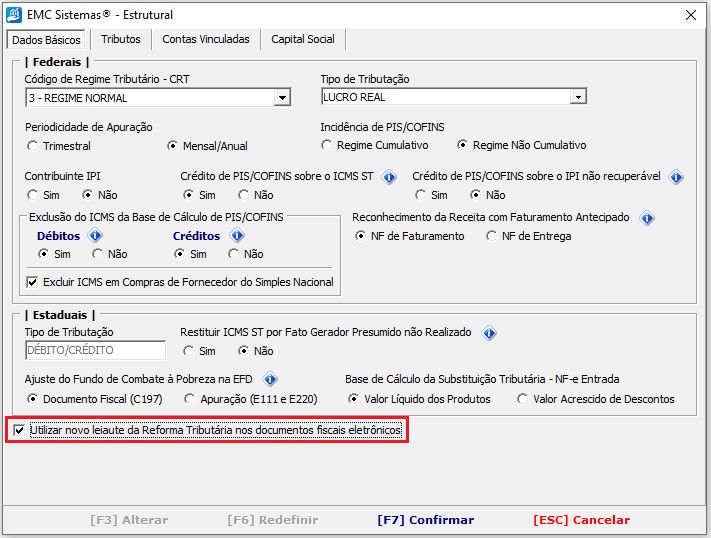Image resolution: width=711 pixels, height=538 pixels.
Task: Switch to the Dados Básicos tab
Action: [46, 40]
